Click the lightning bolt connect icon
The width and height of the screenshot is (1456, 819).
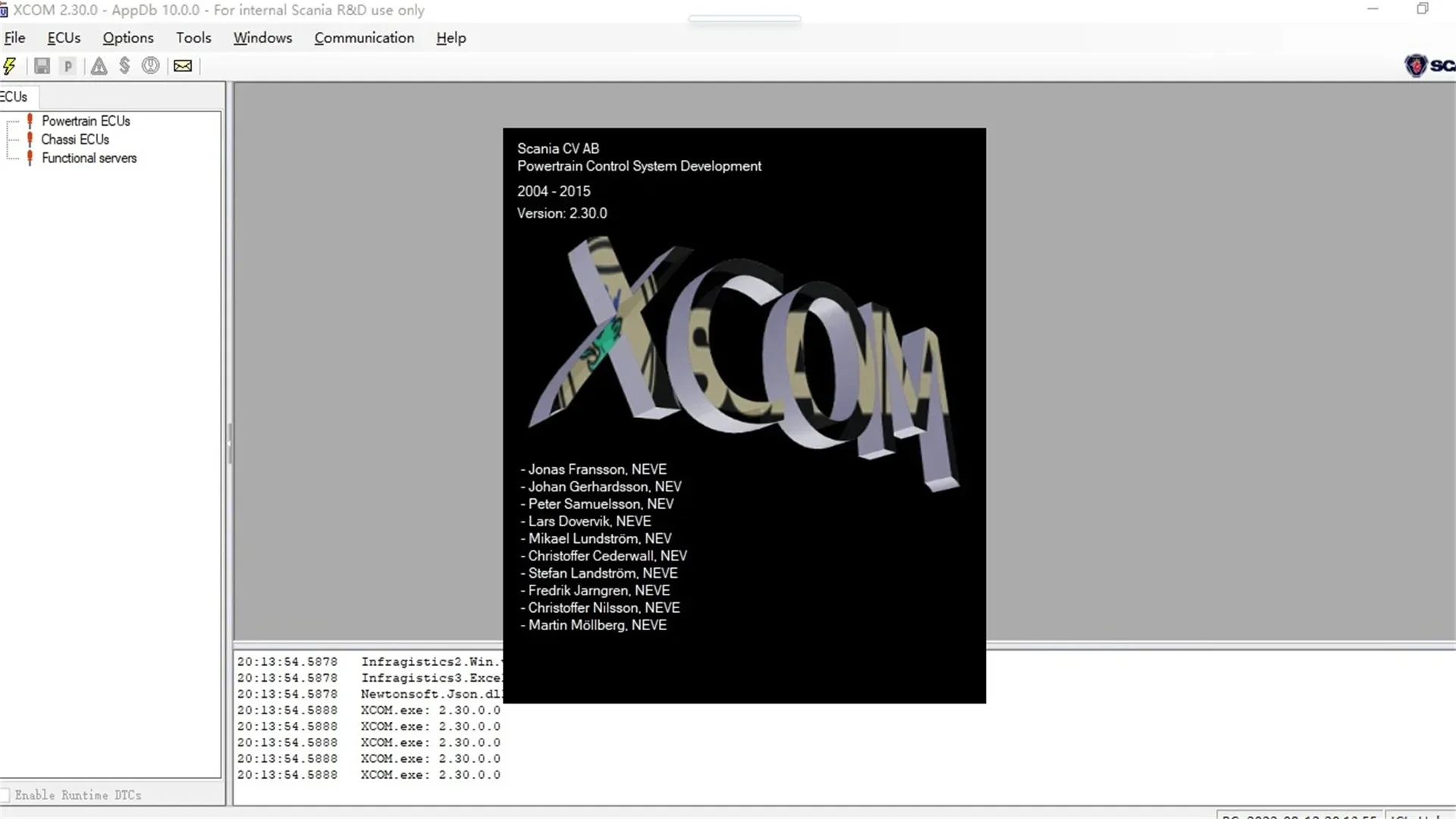point(10,66)
